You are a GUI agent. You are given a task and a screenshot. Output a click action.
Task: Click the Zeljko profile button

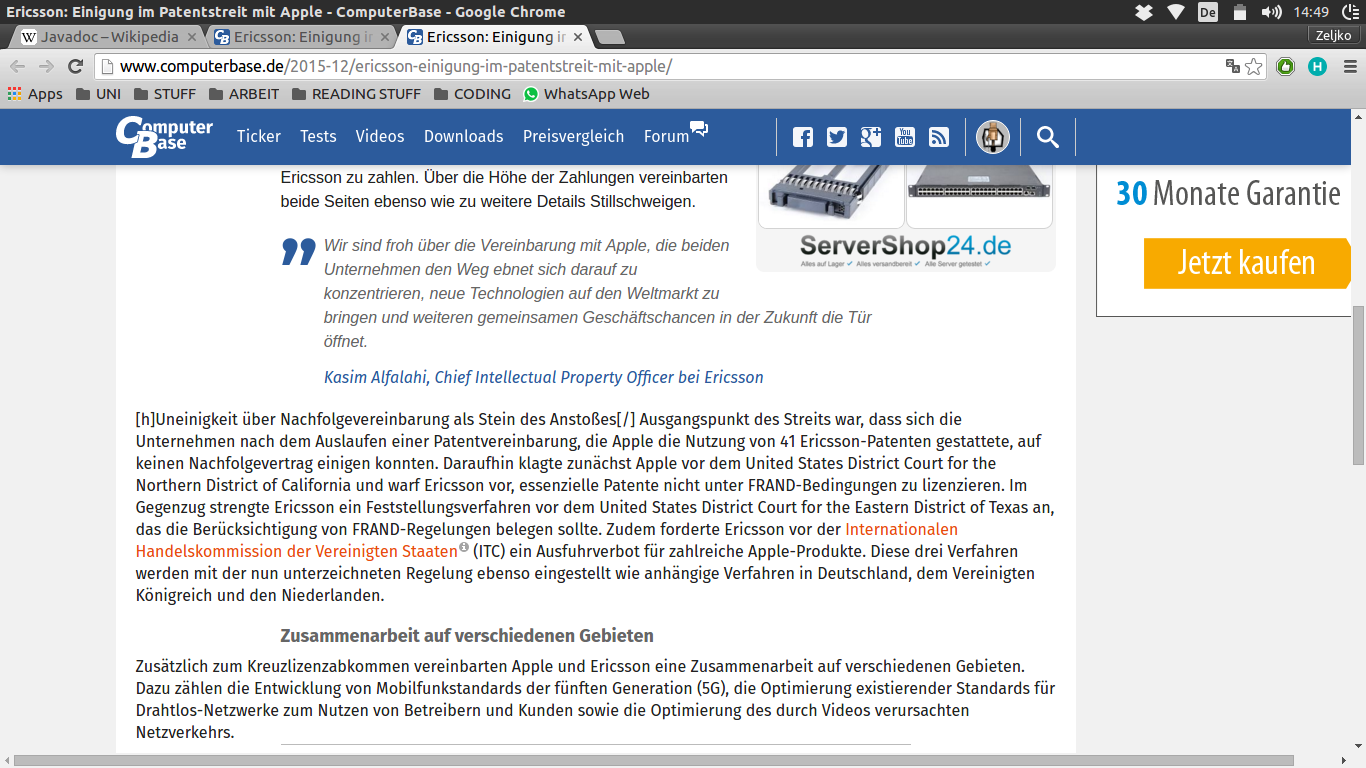[1334, 35]
